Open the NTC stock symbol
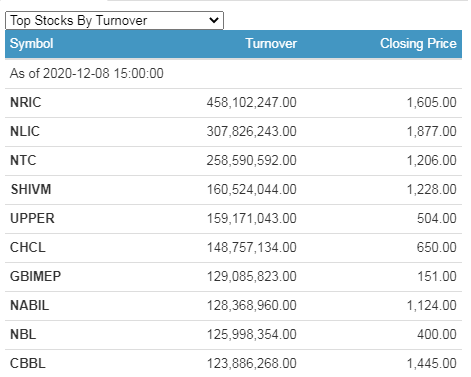 point(23,160)
